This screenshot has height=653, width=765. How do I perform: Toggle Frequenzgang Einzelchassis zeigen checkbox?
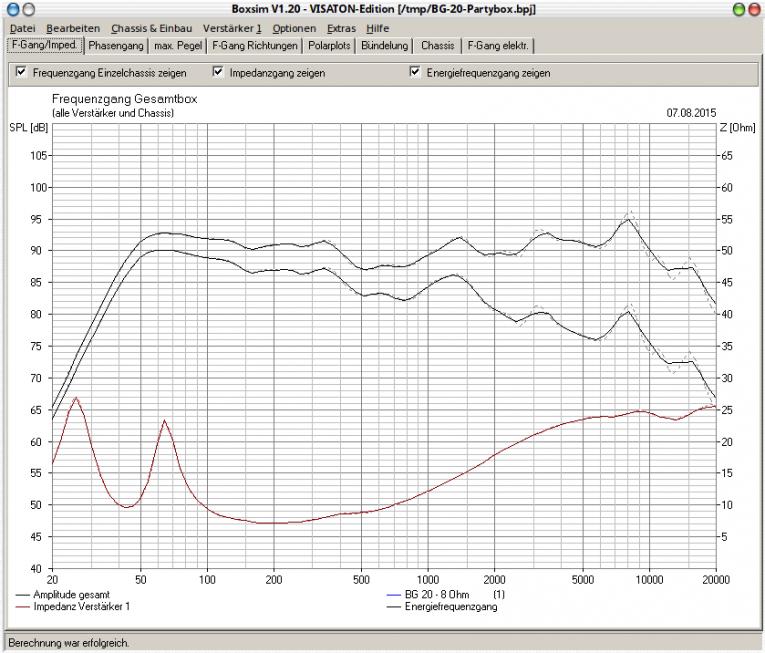click(x=21, y=72)
